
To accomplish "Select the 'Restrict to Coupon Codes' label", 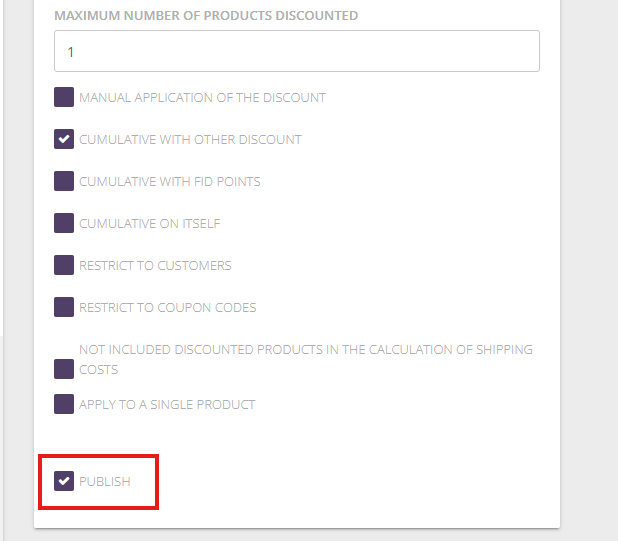I will [x=167, y=308].
